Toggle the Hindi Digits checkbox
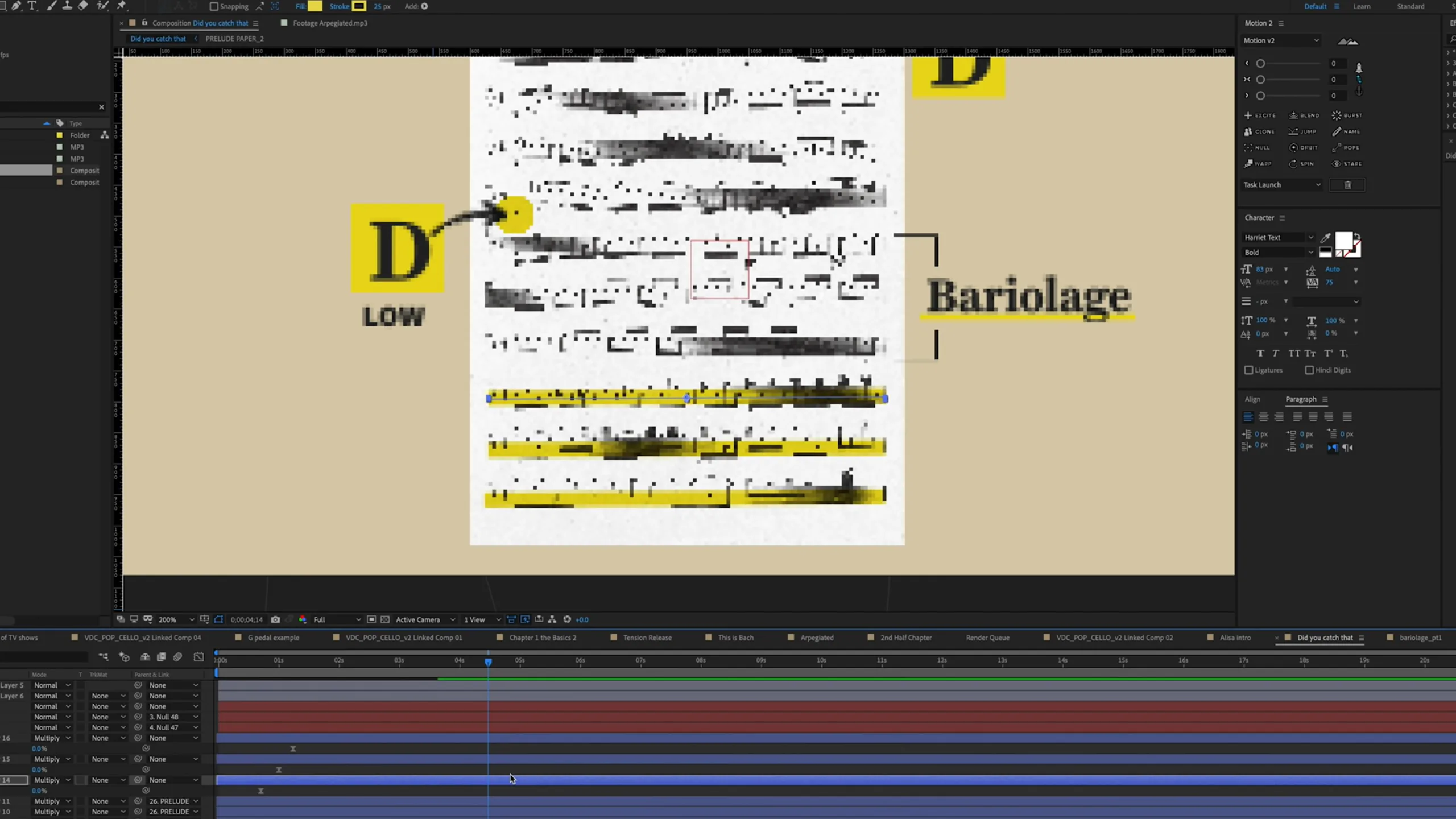 click(1309, 370)
